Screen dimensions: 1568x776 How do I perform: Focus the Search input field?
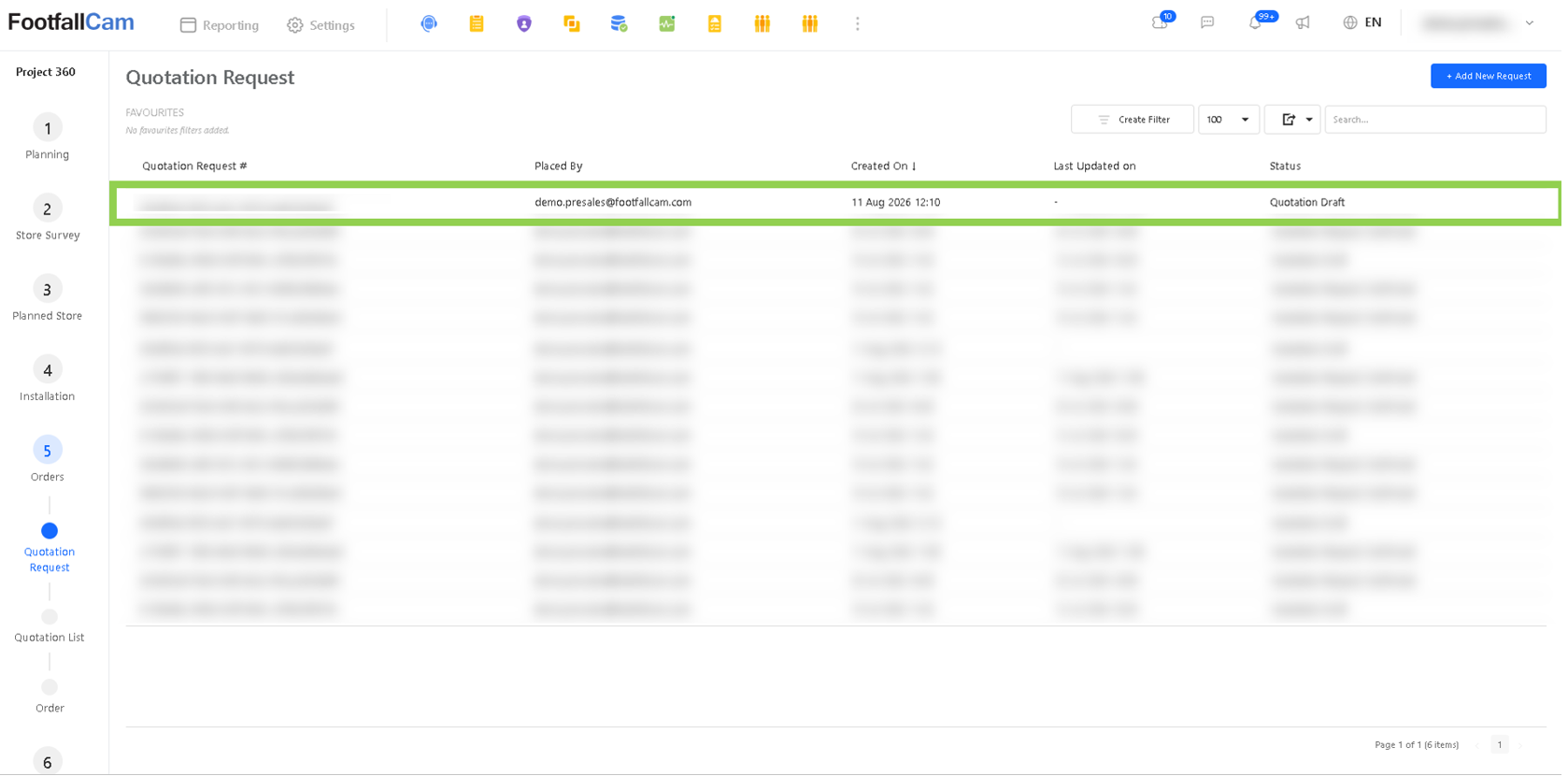(x=1435, y=120)
